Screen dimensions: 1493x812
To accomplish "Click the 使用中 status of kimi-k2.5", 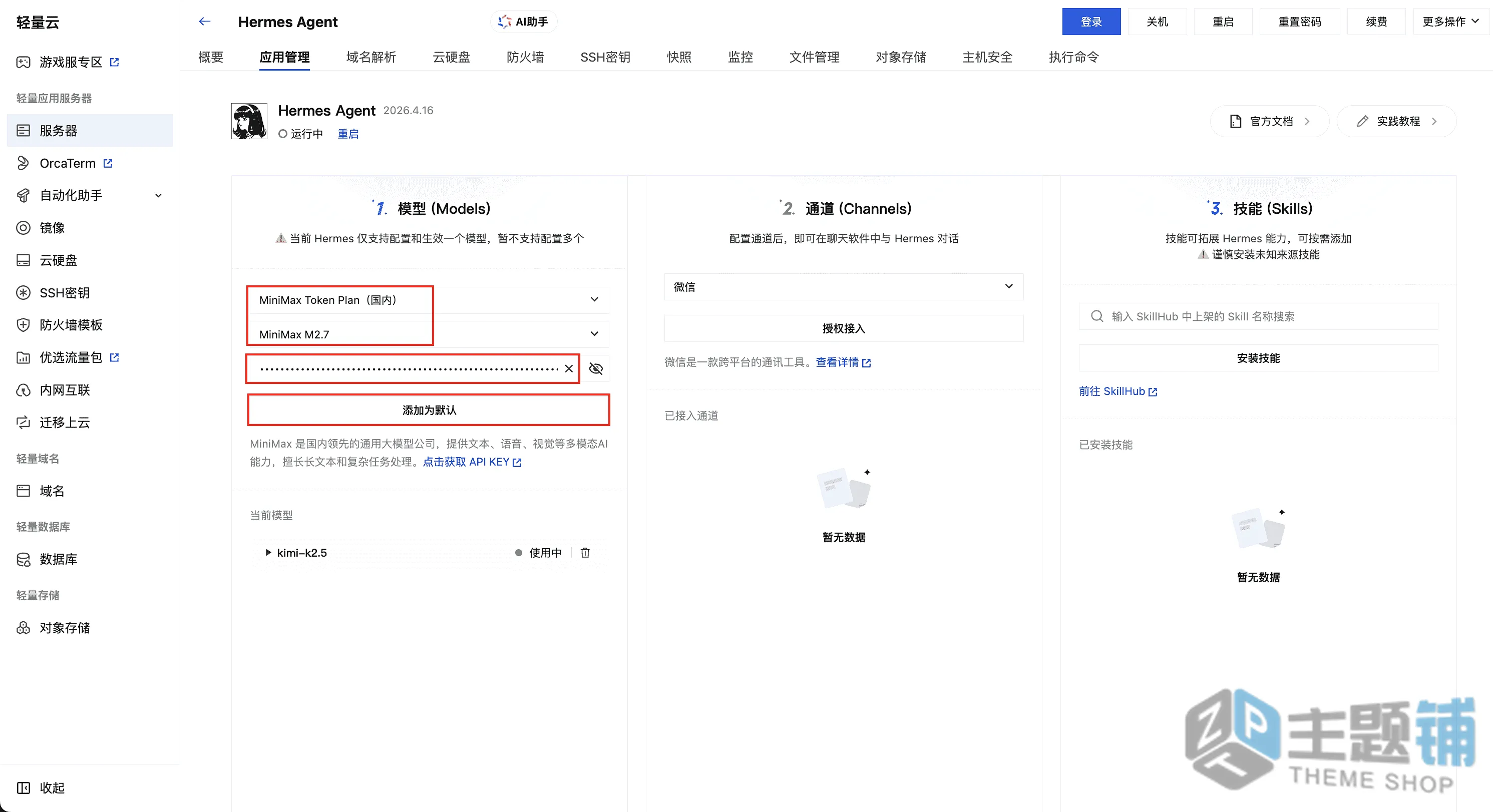I will point(538,552).
